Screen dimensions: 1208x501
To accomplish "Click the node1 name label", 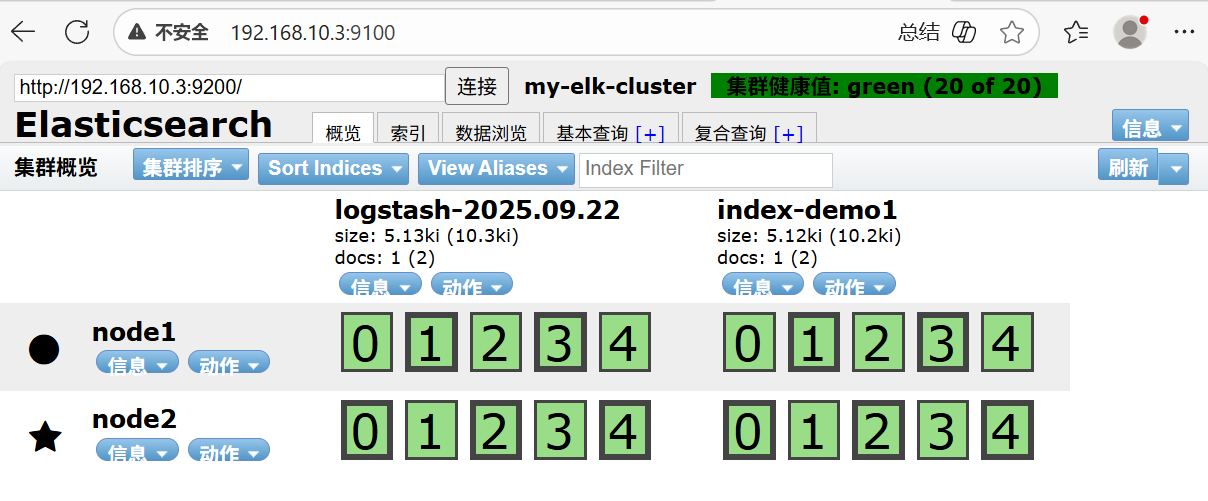I will [133, 332].
